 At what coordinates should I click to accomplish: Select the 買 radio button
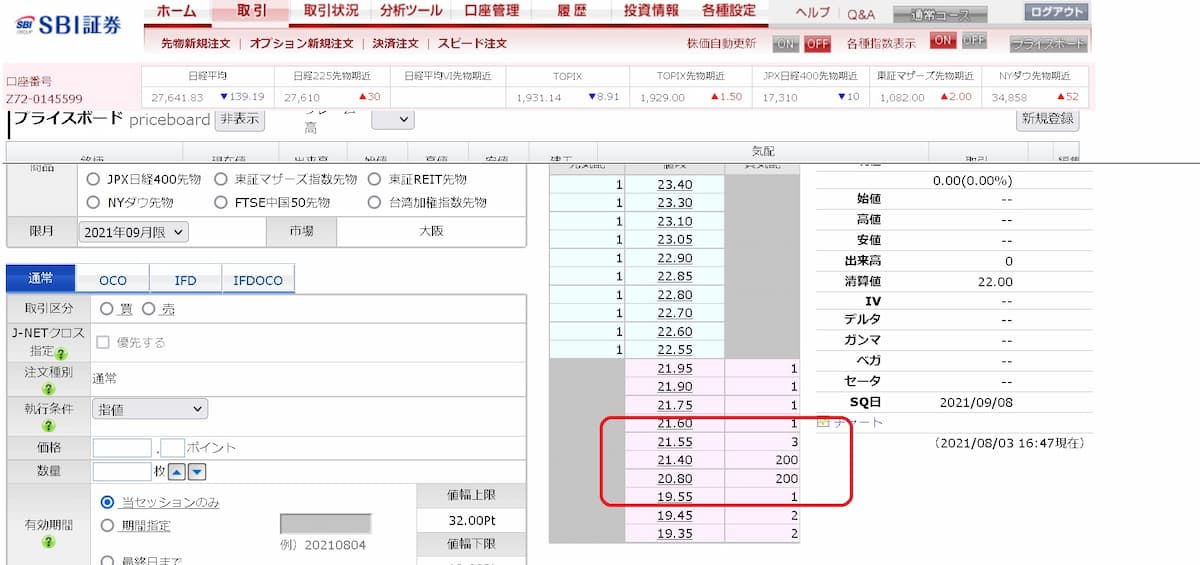pos(107,309)
